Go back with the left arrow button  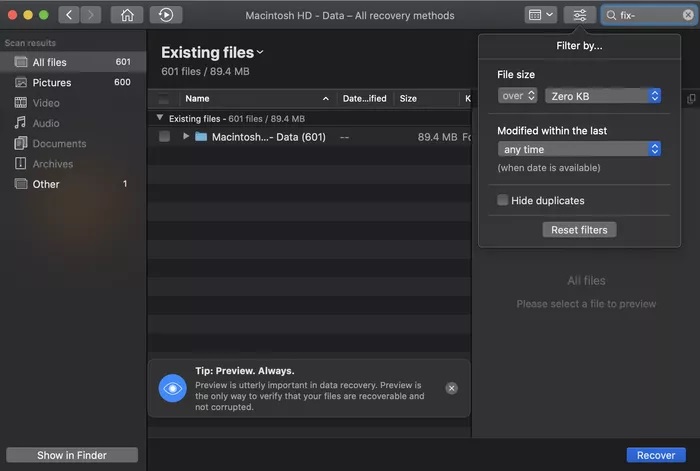[69, 15]
